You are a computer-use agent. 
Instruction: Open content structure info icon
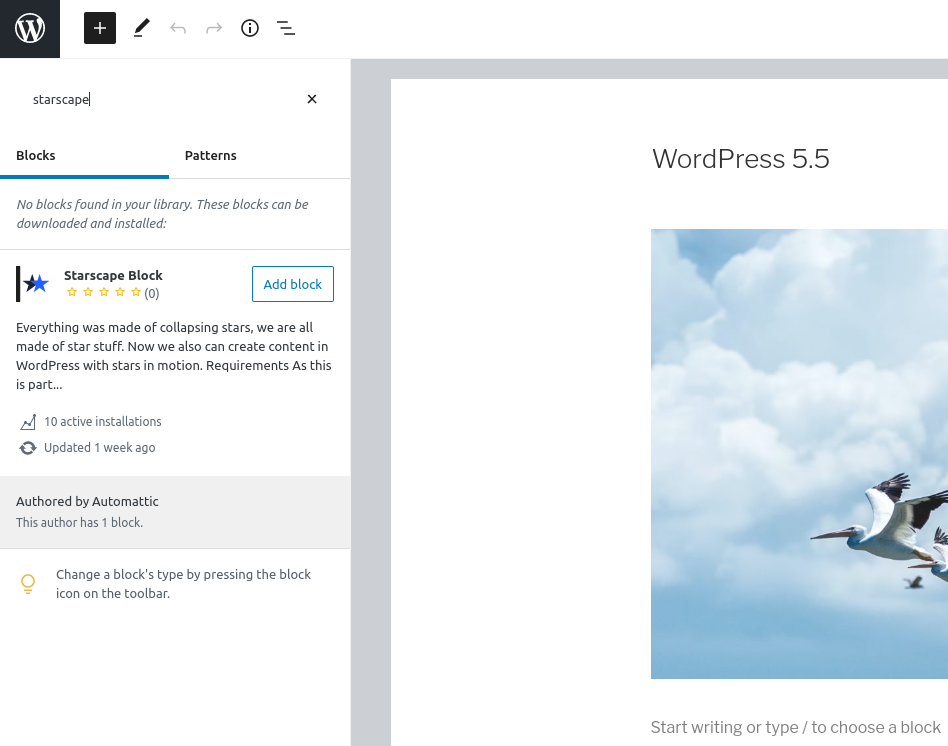[250, 28]
